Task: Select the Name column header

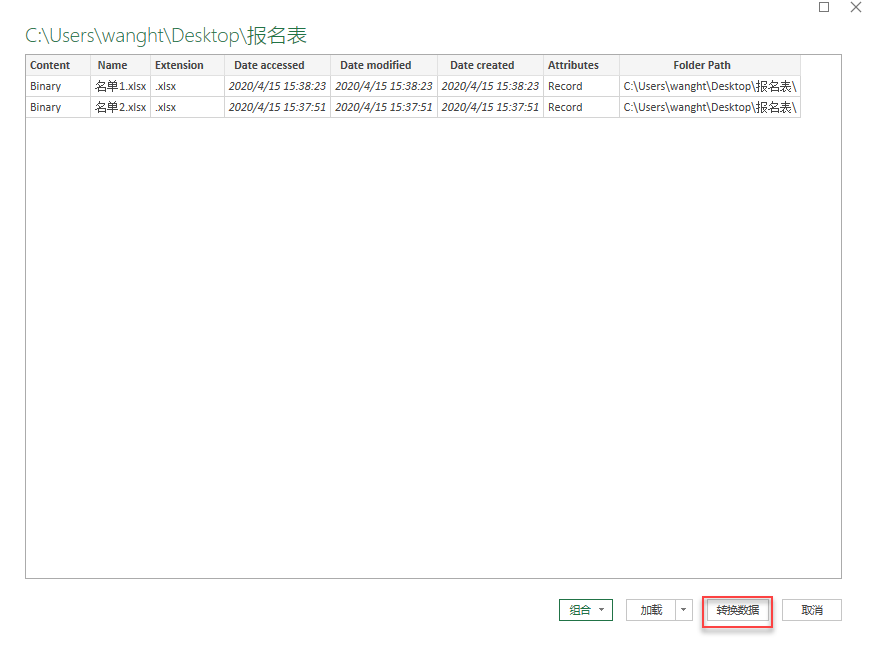Action: pyautogui.click(x=120, y=65)
